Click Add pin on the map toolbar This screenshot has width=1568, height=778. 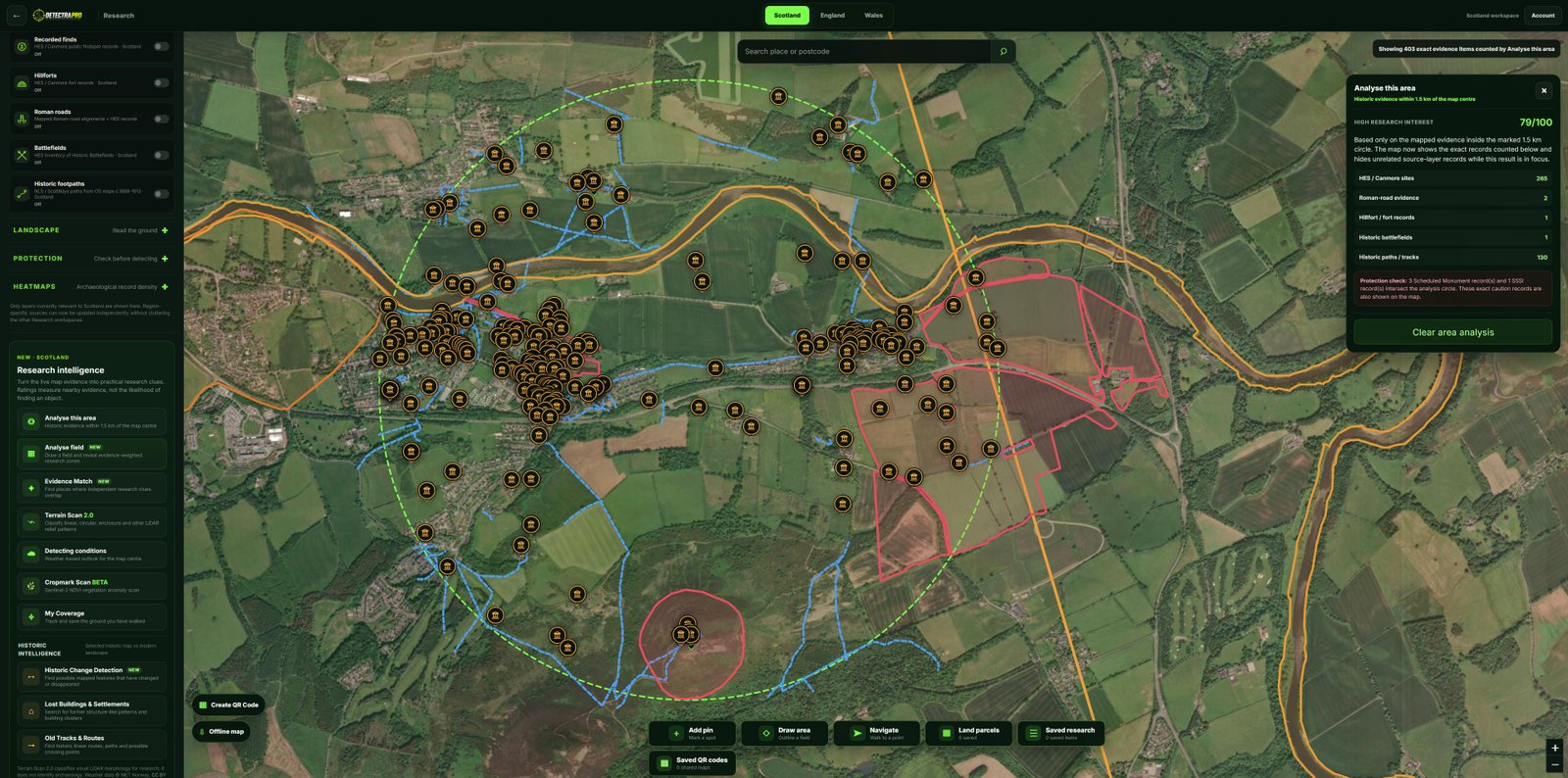[x=693, y=733]
